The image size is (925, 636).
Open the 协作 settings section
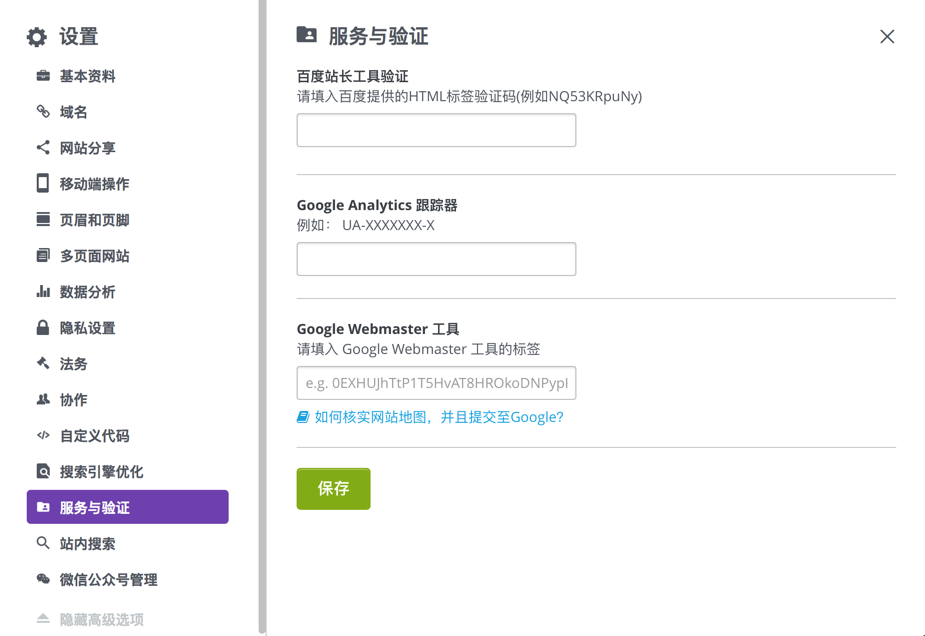73,400
